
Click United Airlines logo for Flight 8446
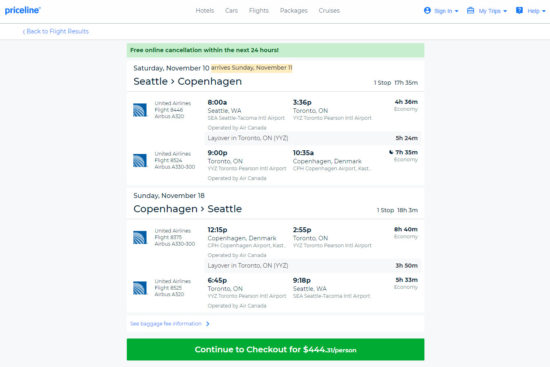click(140, 110)
